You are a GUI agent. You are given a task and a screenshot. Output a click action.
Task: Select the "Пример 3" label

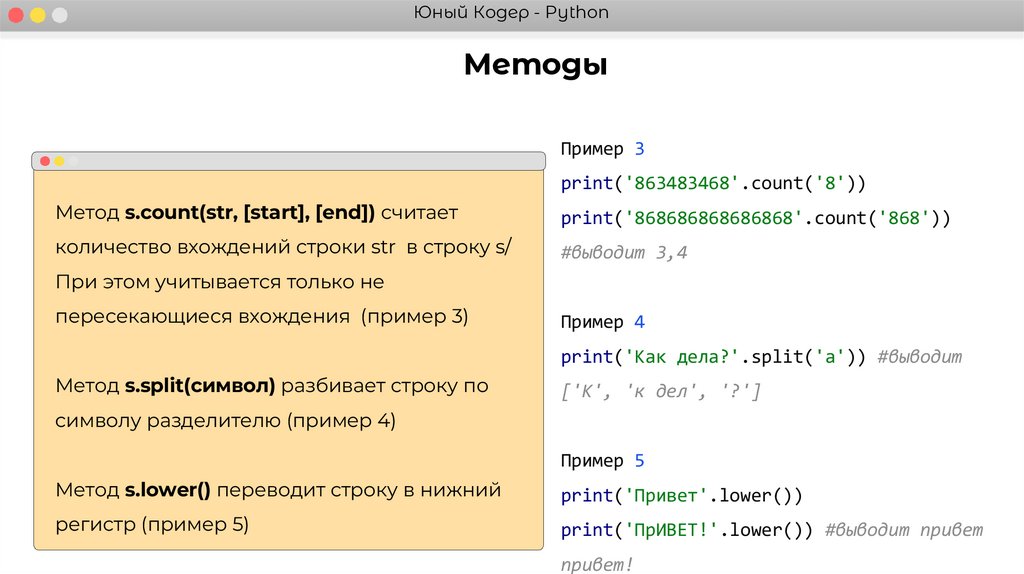pos(602,149)
